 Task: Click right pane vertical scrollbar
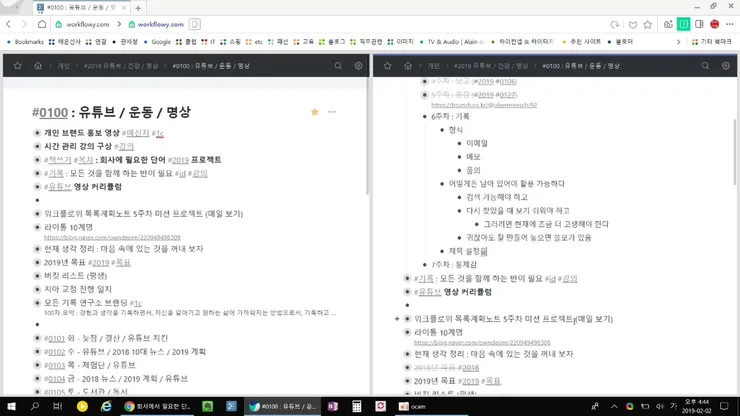735,152
